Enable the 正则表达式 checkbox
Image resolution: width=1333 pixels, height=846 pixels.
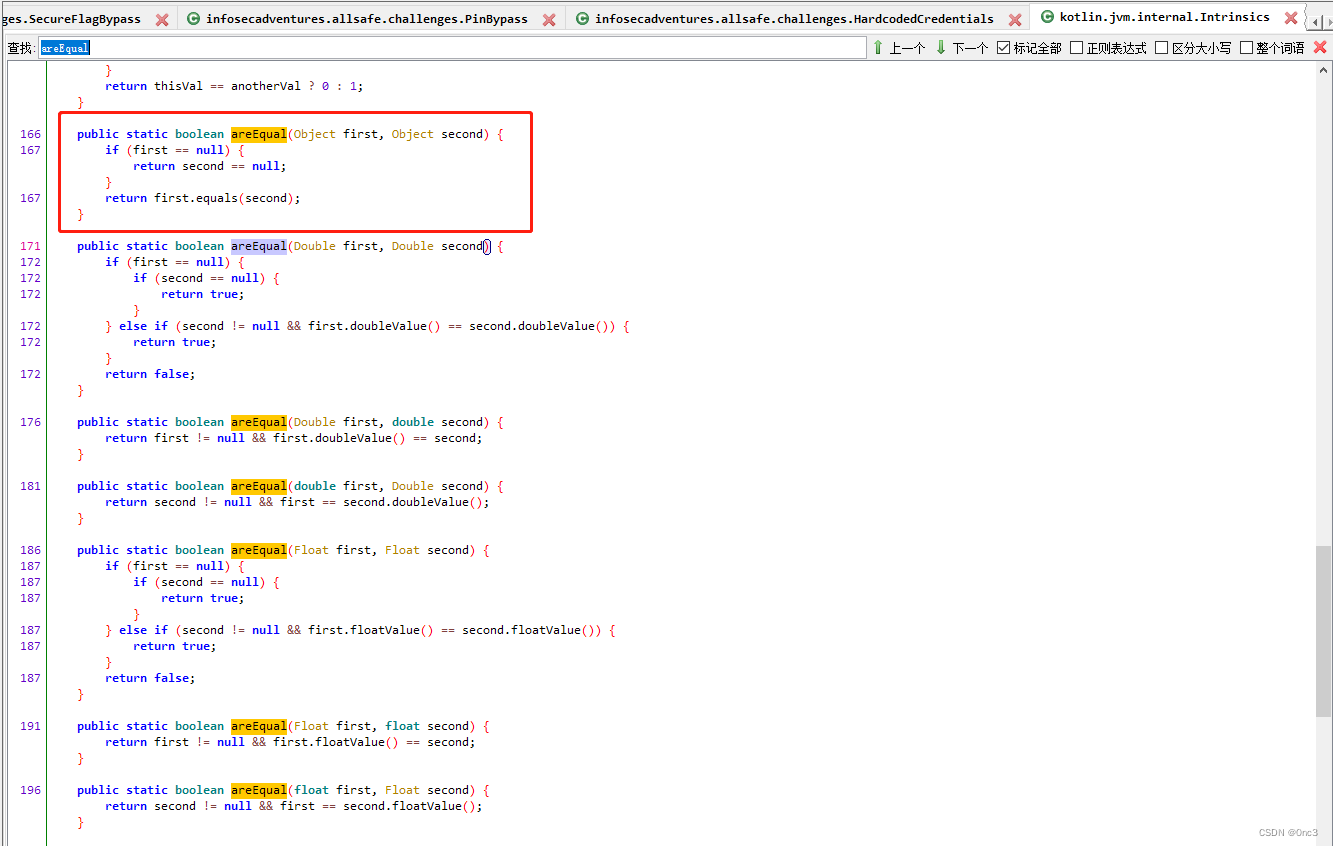pos(1077,48)
